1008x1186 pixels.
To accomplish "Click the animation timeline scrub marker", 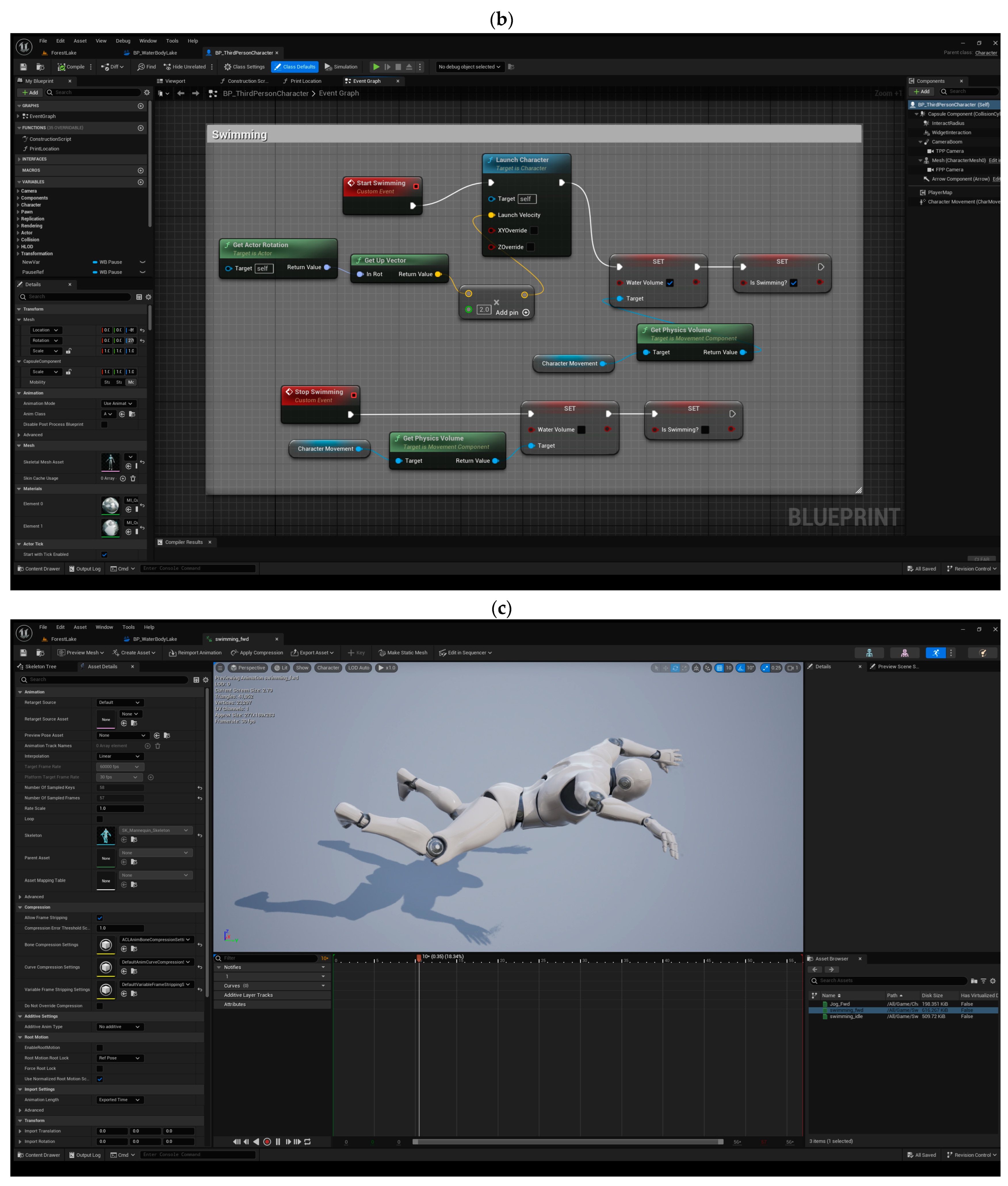I will tap(419, 957).
